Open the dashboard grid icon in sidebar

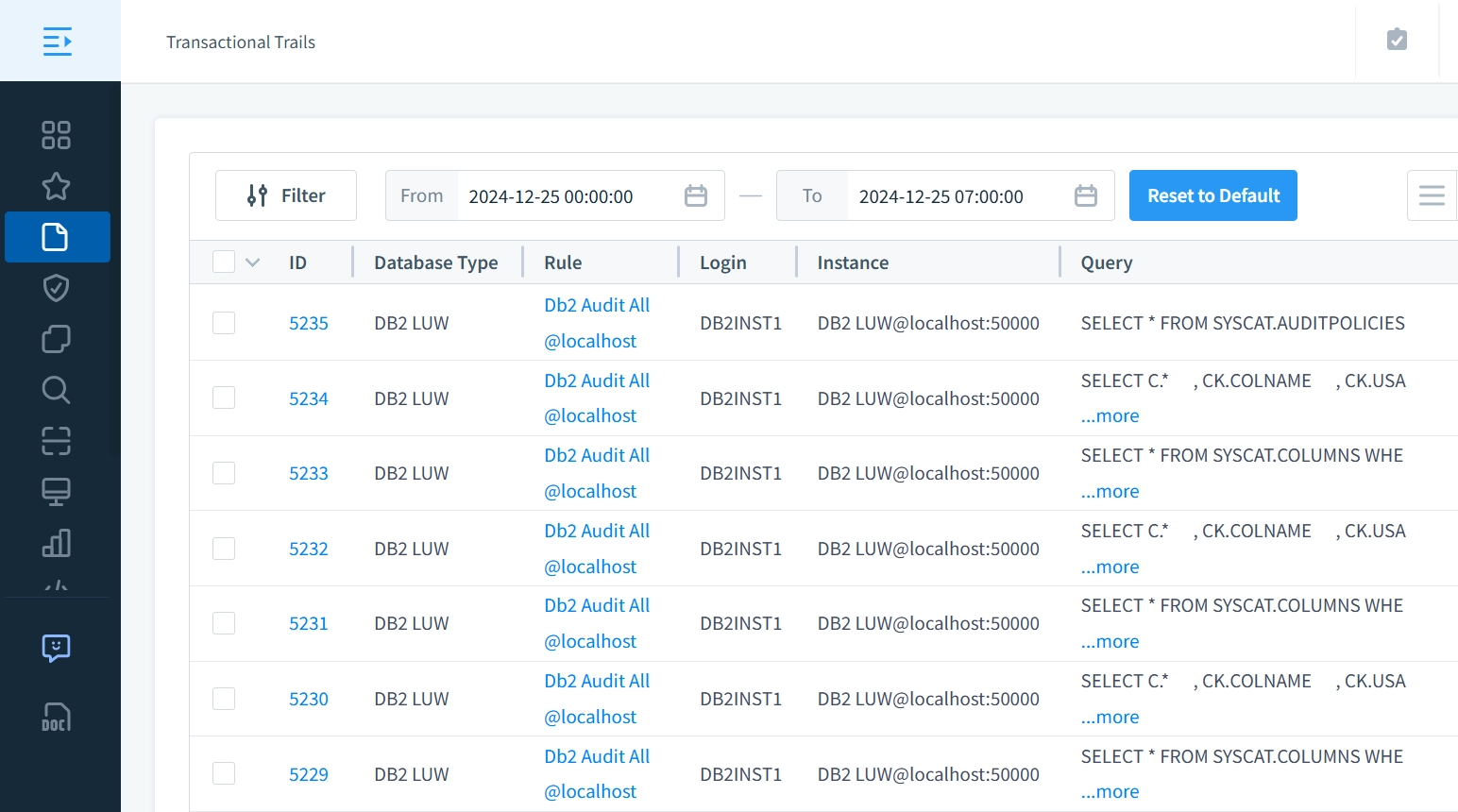click(x=56, y=135)
